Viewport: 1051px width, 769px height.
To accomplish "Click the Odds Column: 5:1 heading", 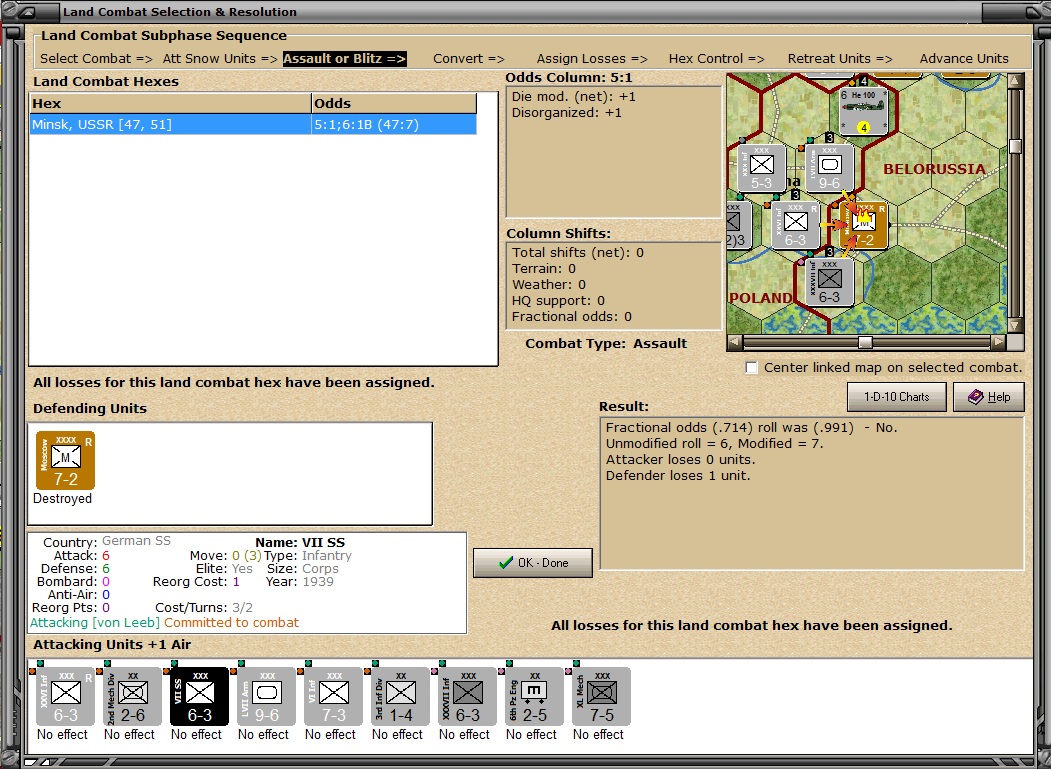I will [569, 78].
